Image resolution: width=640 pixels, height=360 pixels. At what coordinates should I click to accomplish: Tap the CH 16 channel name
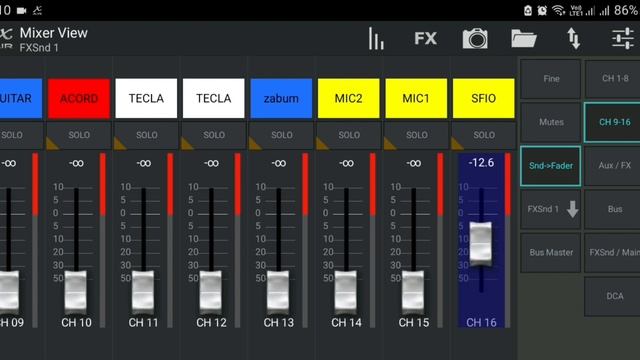tap(481, 322)
